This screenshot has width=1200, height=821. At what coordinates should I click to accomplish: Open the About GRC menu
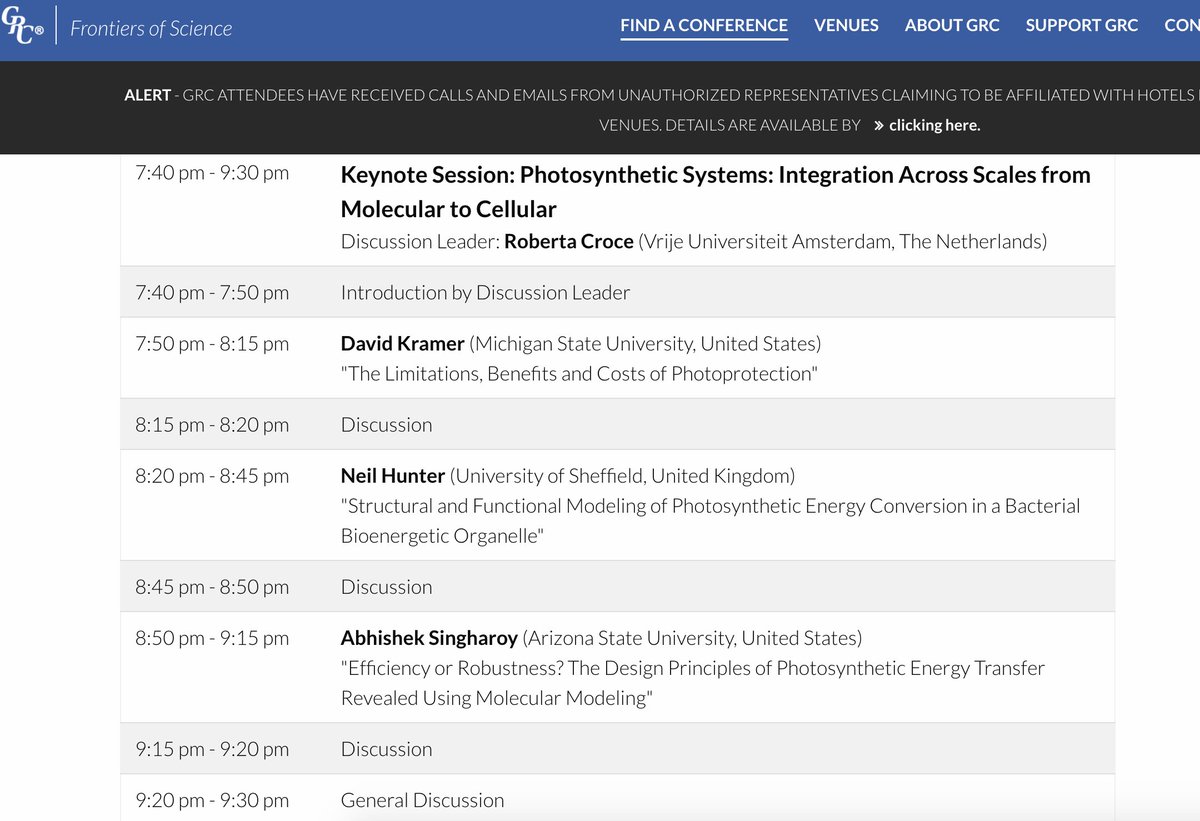(952, 25)
